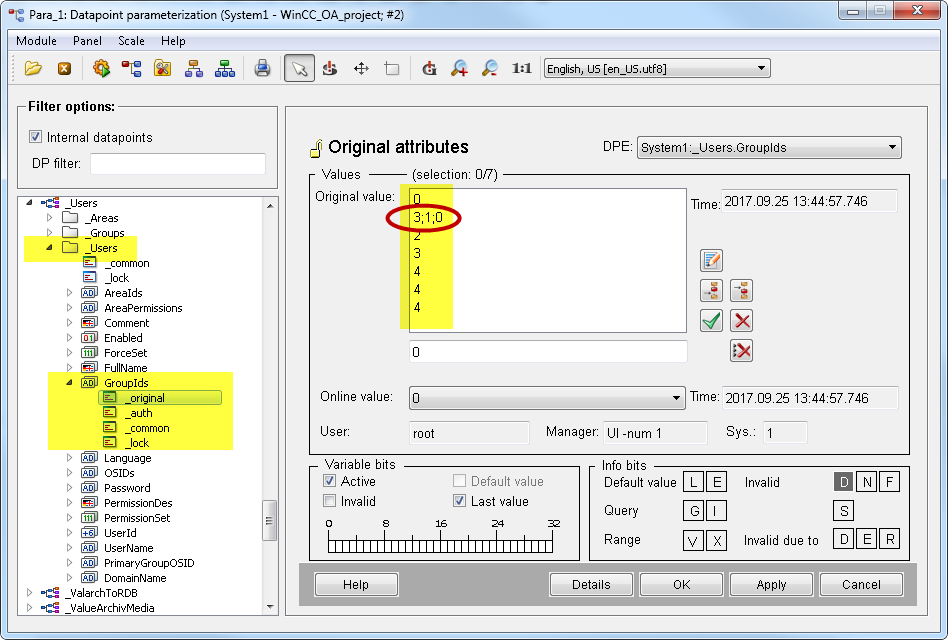Open the DPE dropdown System1:_Users.GroupIds
The height and width of the screenshot is (640, 948).
(x=768, y=148)
